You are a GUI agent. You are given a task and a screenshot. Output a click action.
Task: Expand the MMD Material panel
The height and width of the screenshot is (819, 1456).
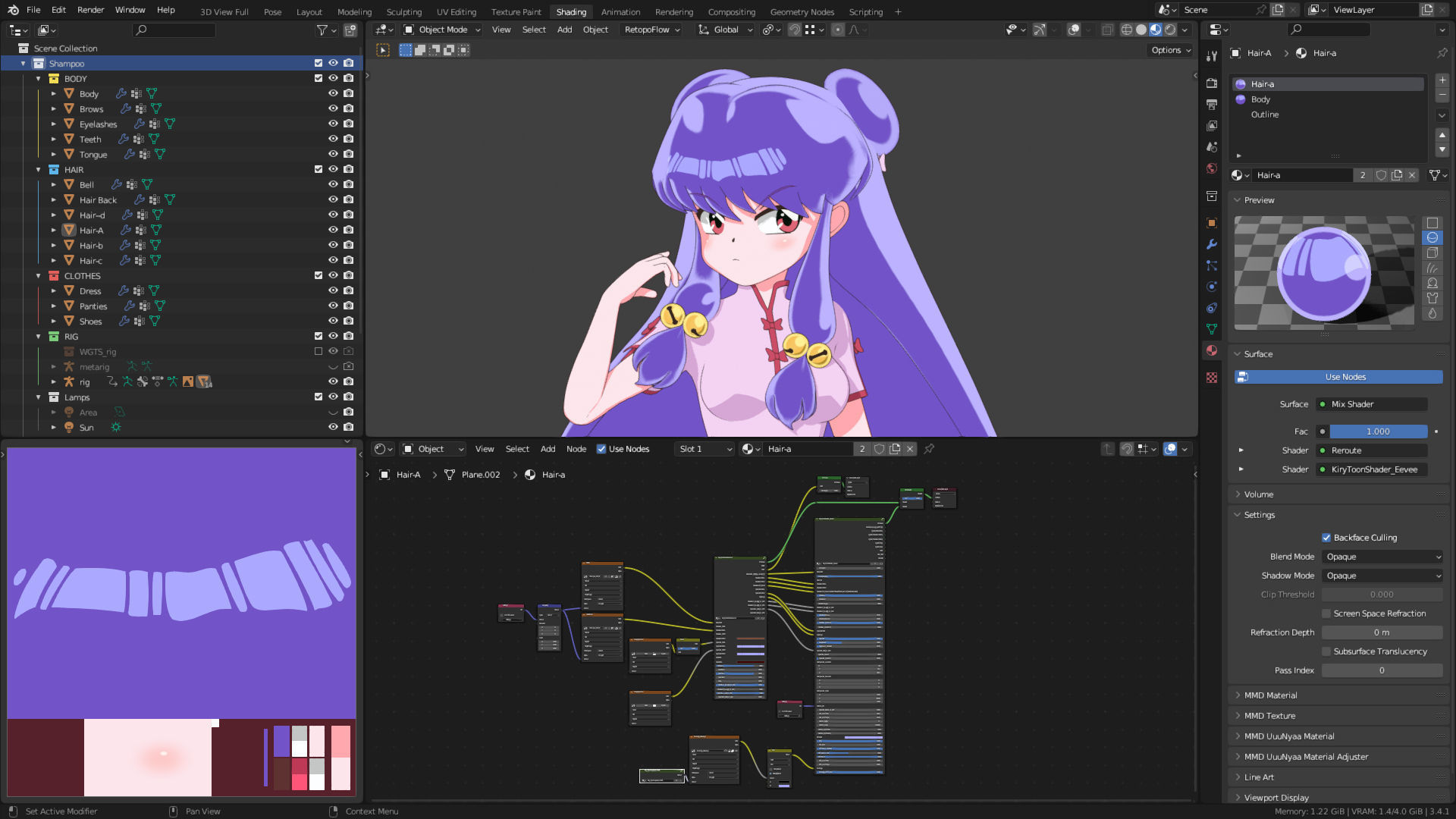click(1271, 695)
